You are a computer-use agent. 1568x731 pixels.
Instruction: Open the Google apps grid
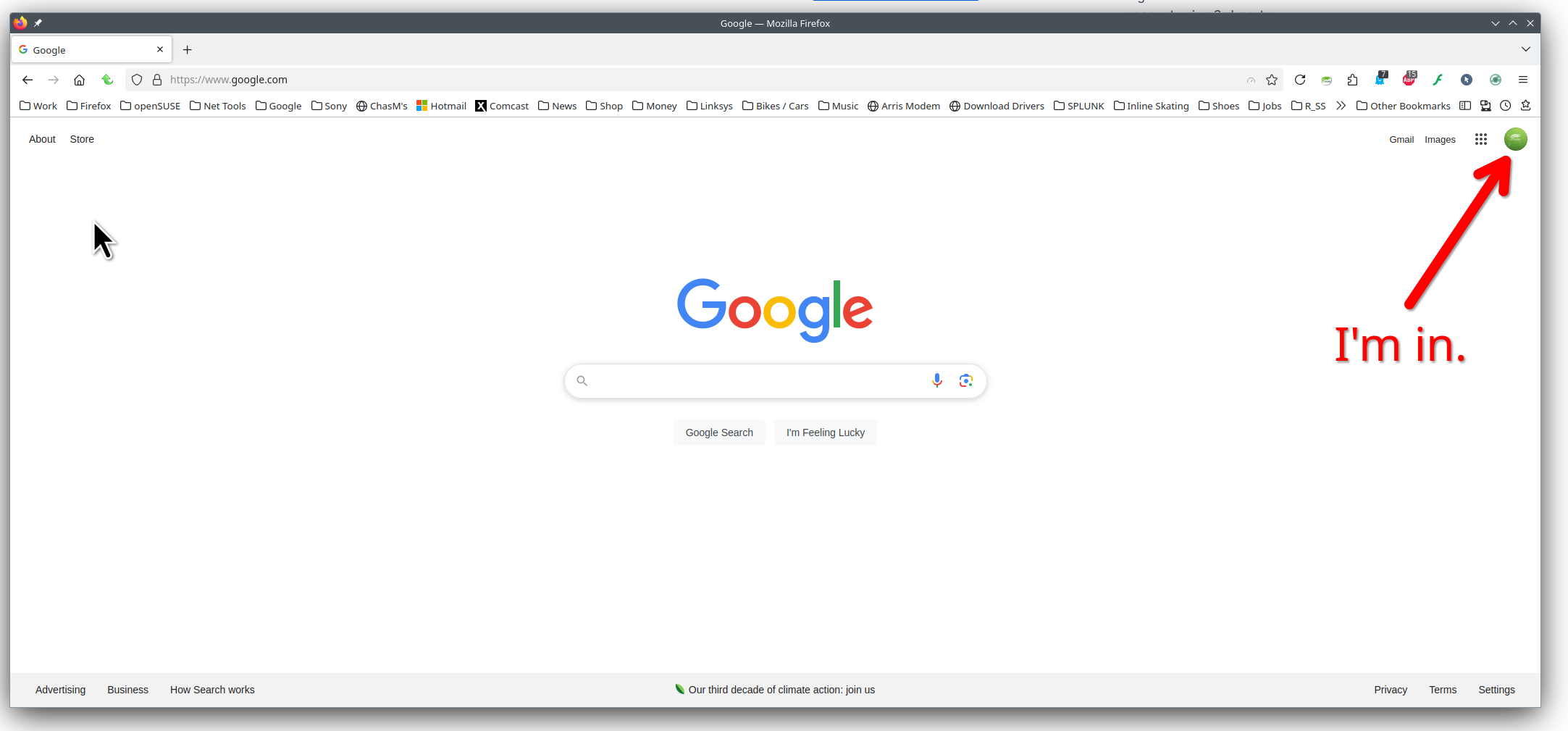(1481, 139)
